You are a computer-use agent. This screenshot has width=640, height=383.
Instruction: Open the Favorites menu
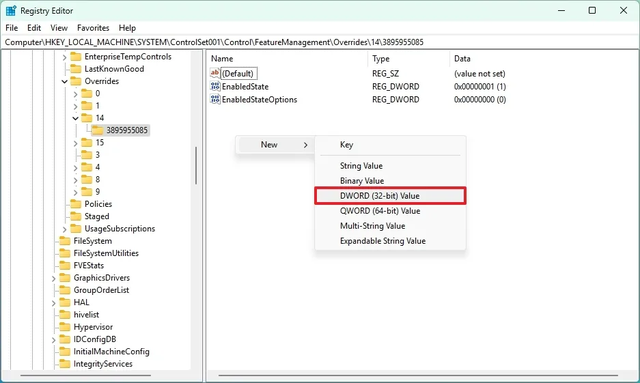[x=93, y=28]
